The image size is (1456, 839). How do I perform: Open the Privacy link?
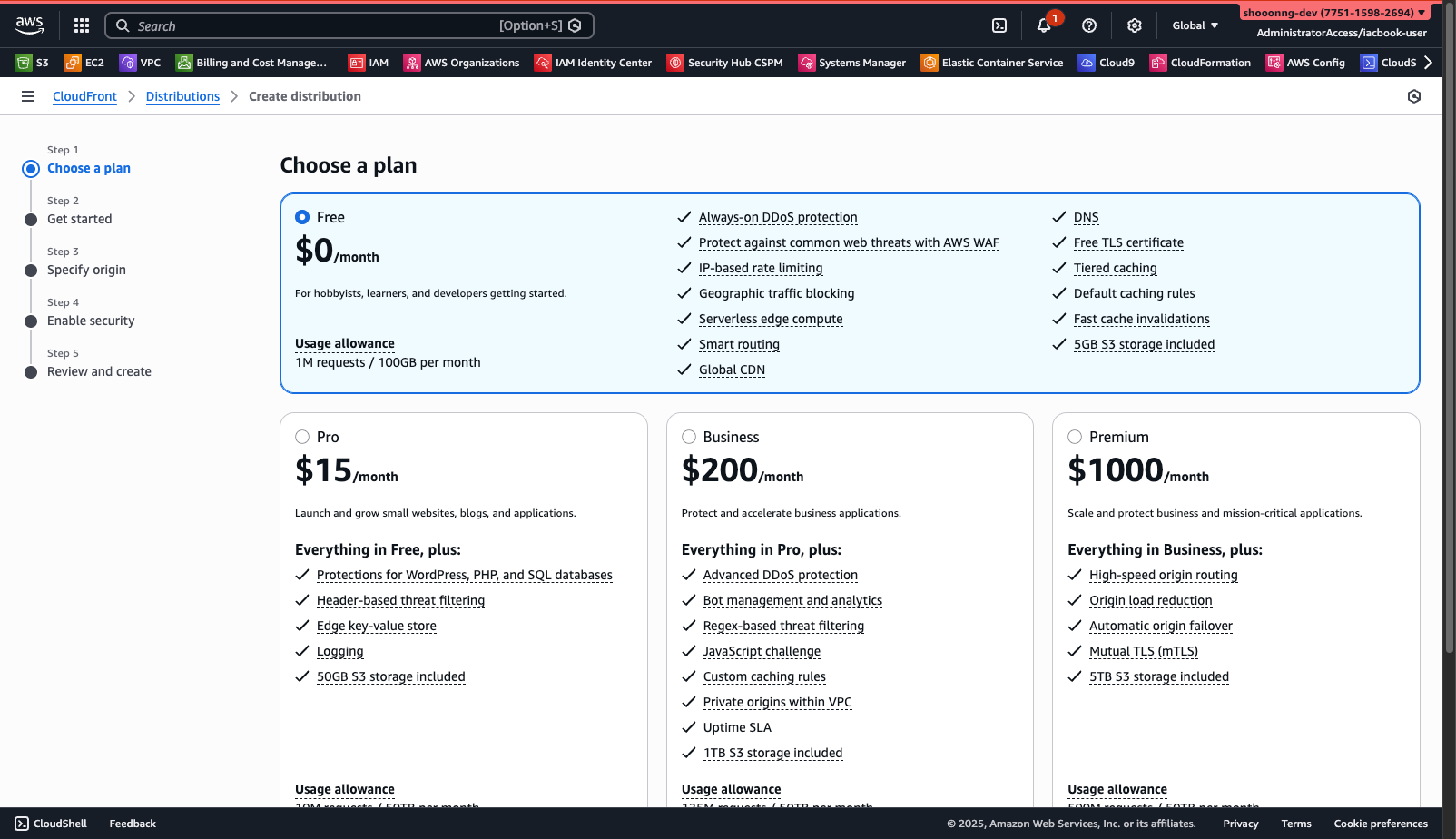1241,824
